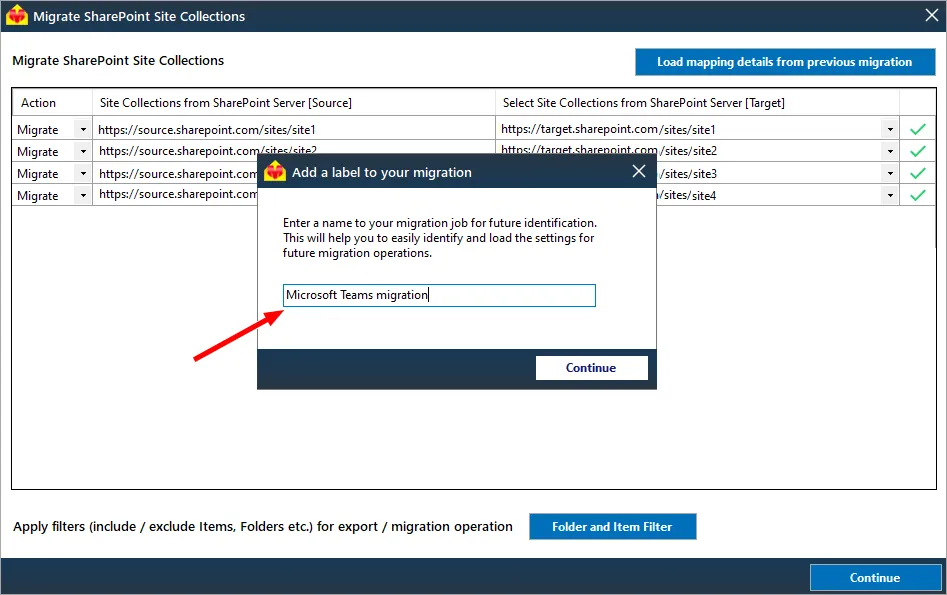Click Load mapping details from previous migration
947x595 pixels.
click(785, 62)
